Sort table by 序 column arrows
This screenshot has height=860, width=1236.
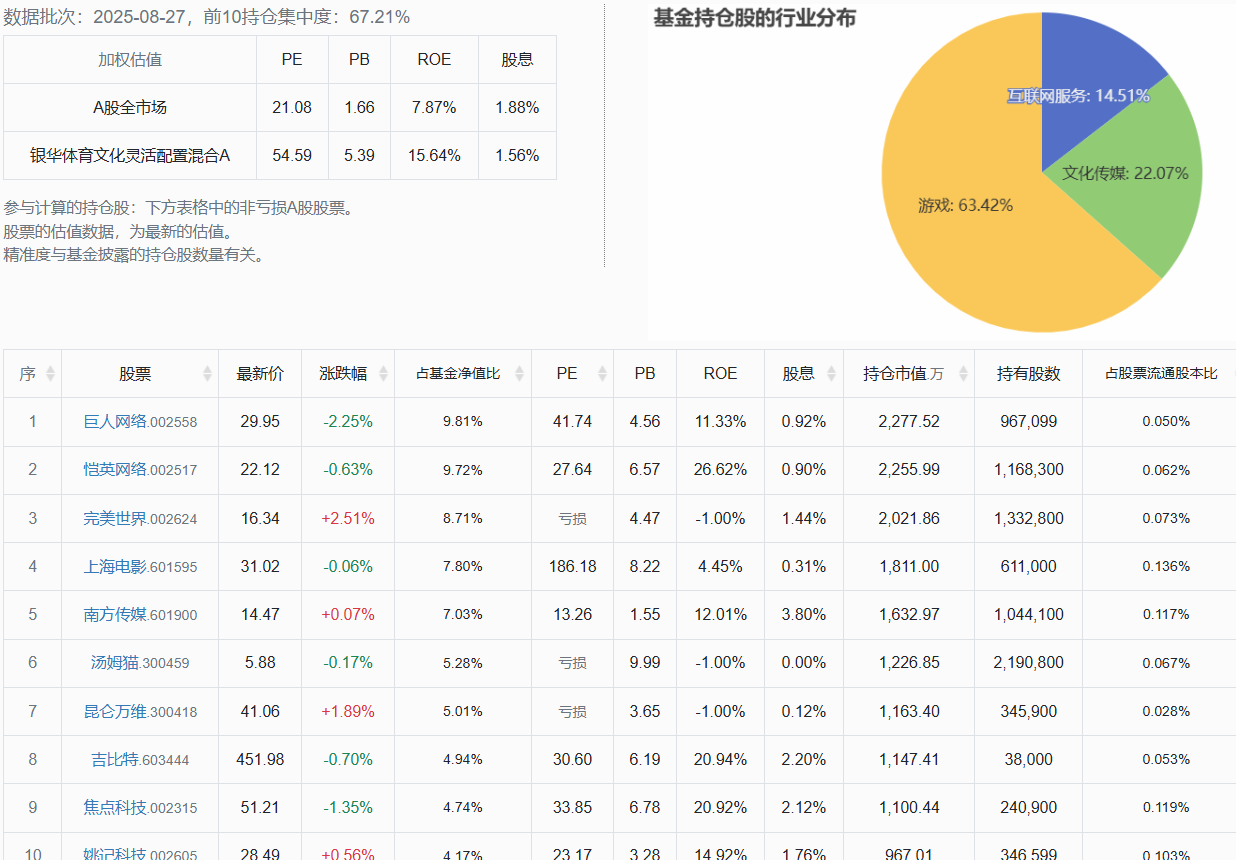51,374
